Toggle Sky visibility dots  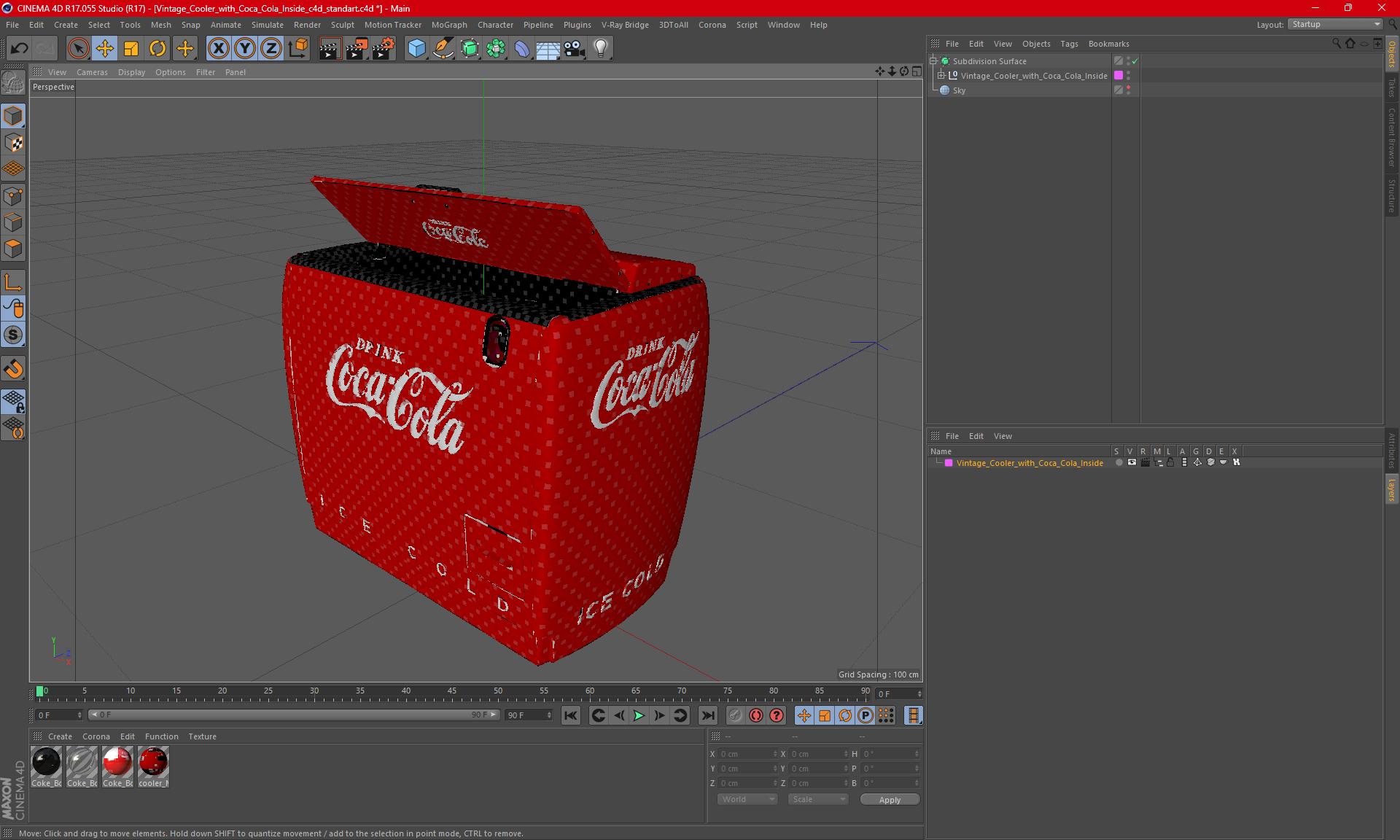coord(1128,90)
